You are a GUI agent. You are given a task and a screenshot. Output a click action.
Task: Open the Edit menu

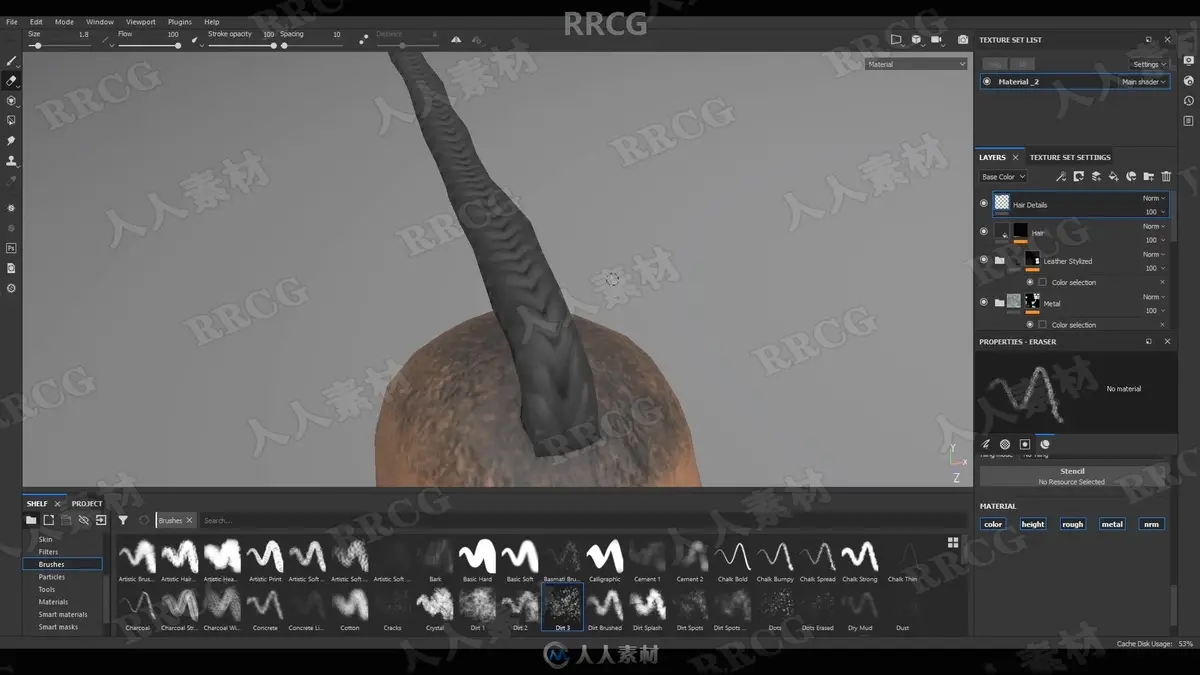36,22
